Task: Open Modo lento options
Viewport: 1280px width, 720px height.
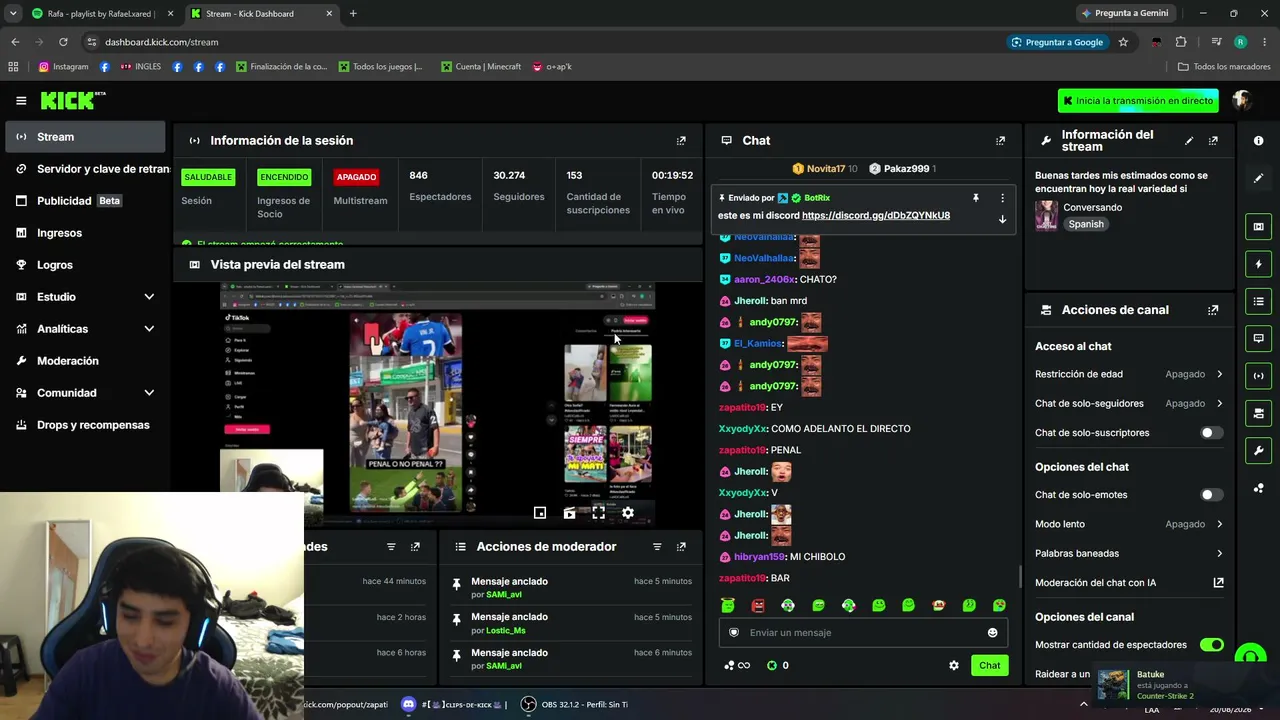Action: (x=1129, y=524)
